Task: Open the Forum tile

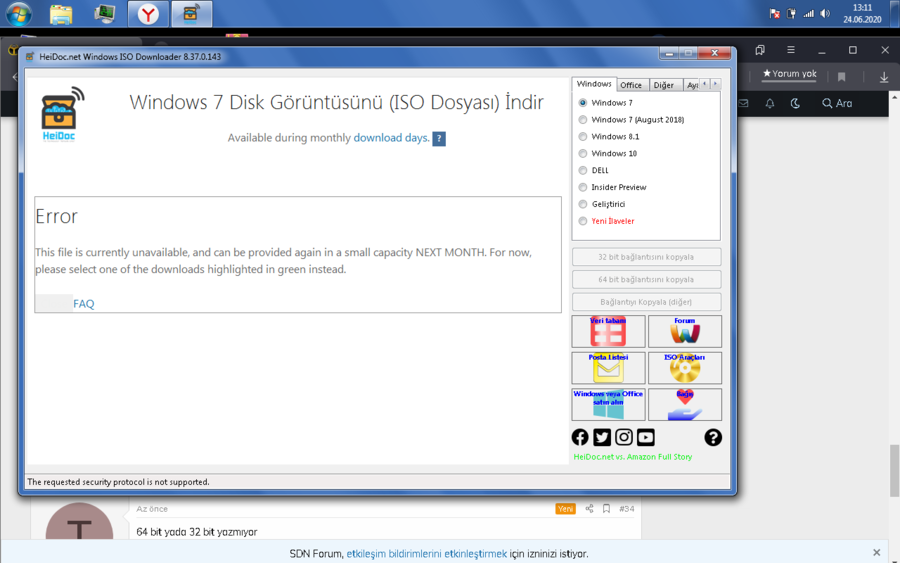Action: [x=685, y=331]
